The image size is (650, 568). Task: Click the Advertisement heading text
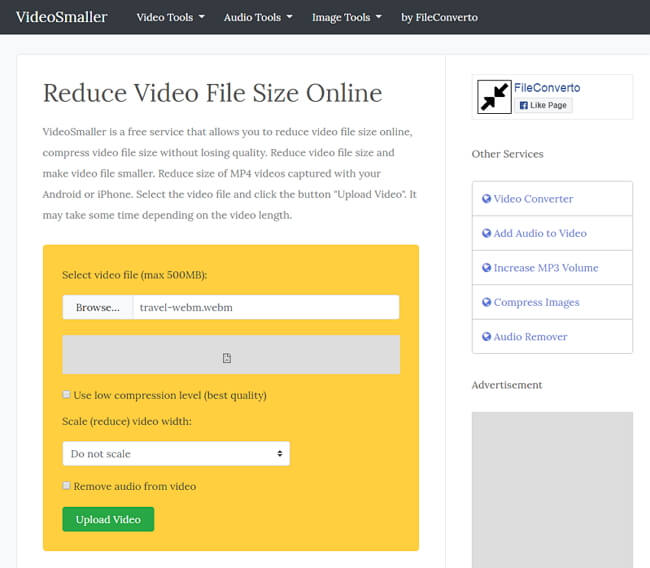tap(507, 385)
